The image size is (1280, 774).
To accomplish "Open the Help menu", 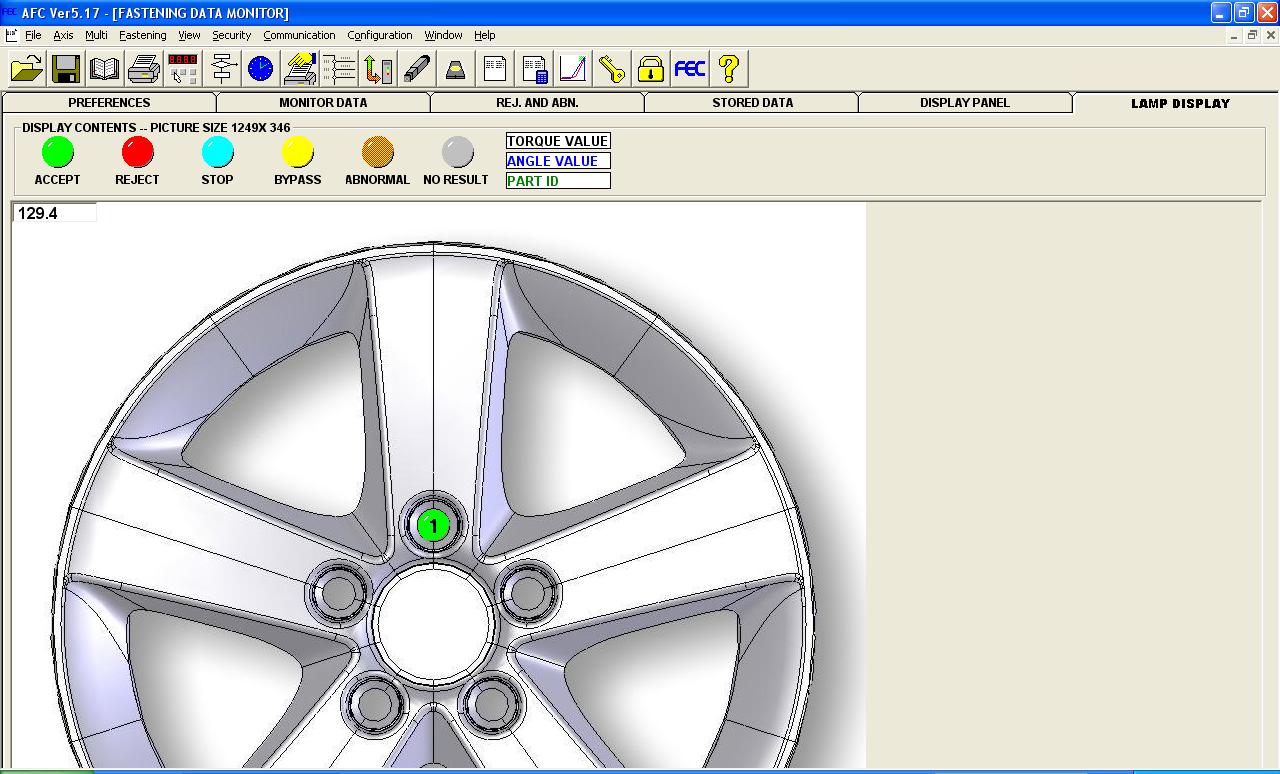I will pos(484,35).
